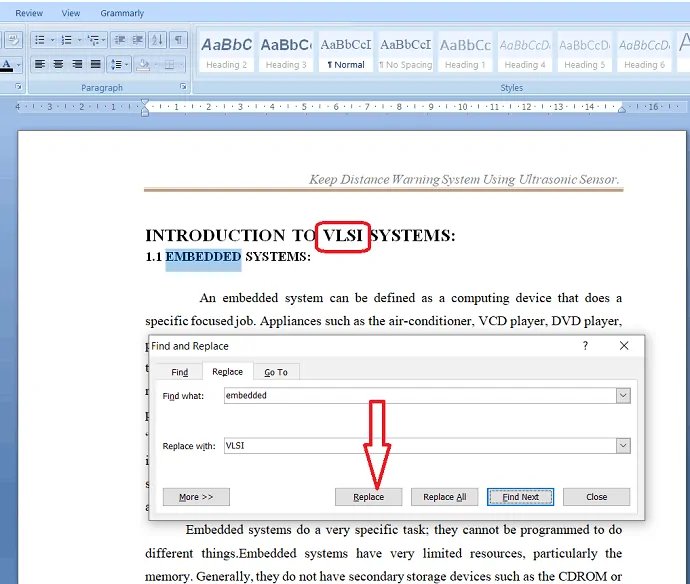Click the first line indent ruler marker
The image size is (690, 584).
[144, 103]
